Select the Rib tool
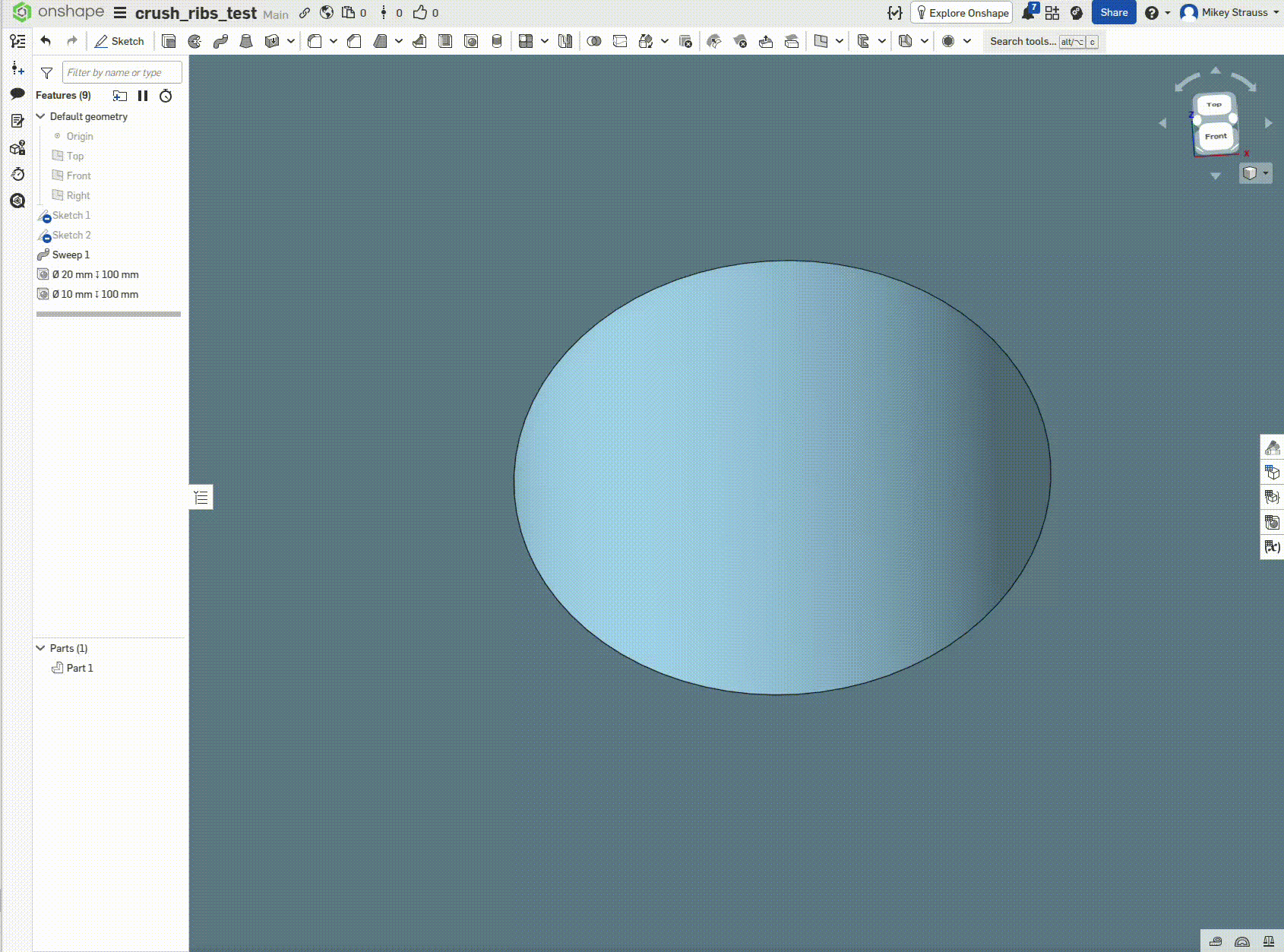The image size is (1284, 952). pos(419,41)
